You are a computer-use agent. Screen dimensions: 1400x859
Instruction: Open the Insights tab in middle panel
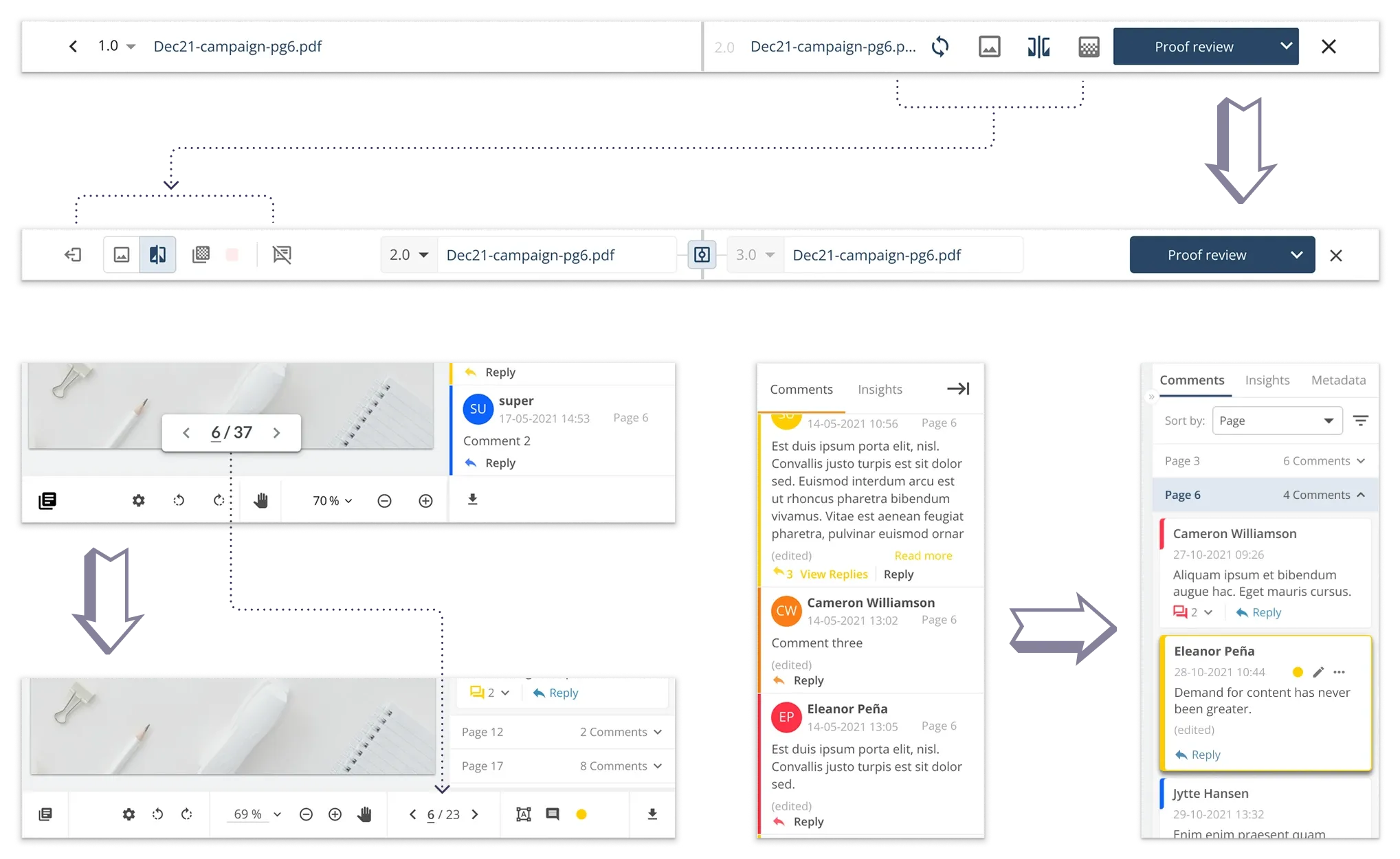click(880, 390)
